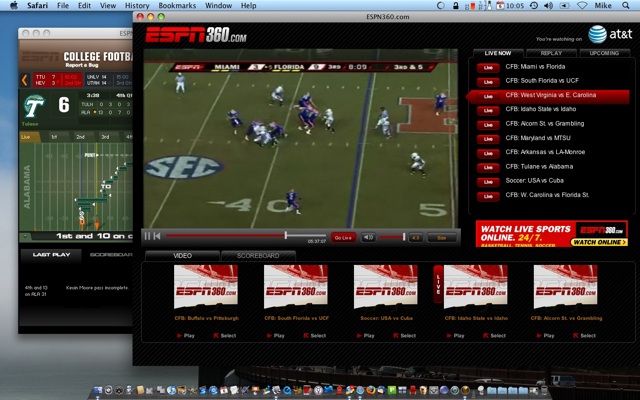Click Select under Soccer: USA vs Cuba
This screenshot has width=640, height=400.
point(406,335)
